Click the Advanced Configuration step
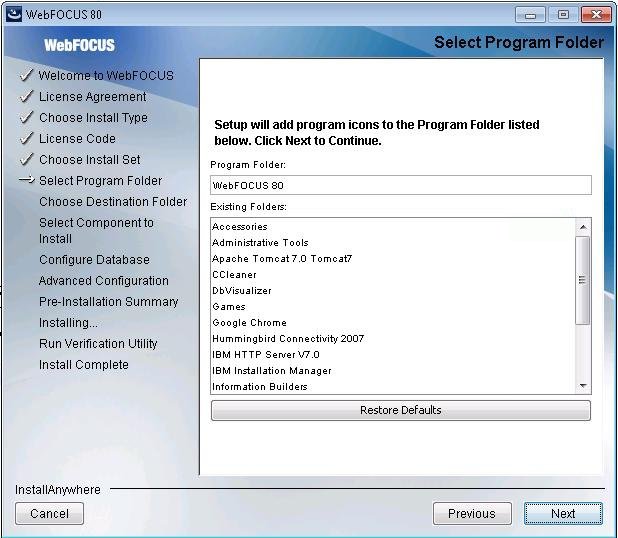Viewport: 618px width, 538px height. [104, 281]
